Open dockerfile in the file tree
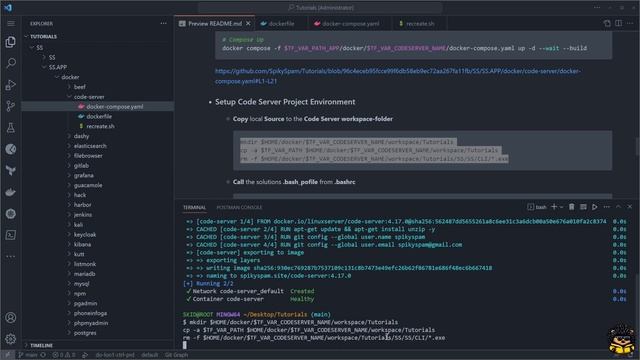This screenshot has height=360, width=640. pos(99,116)
